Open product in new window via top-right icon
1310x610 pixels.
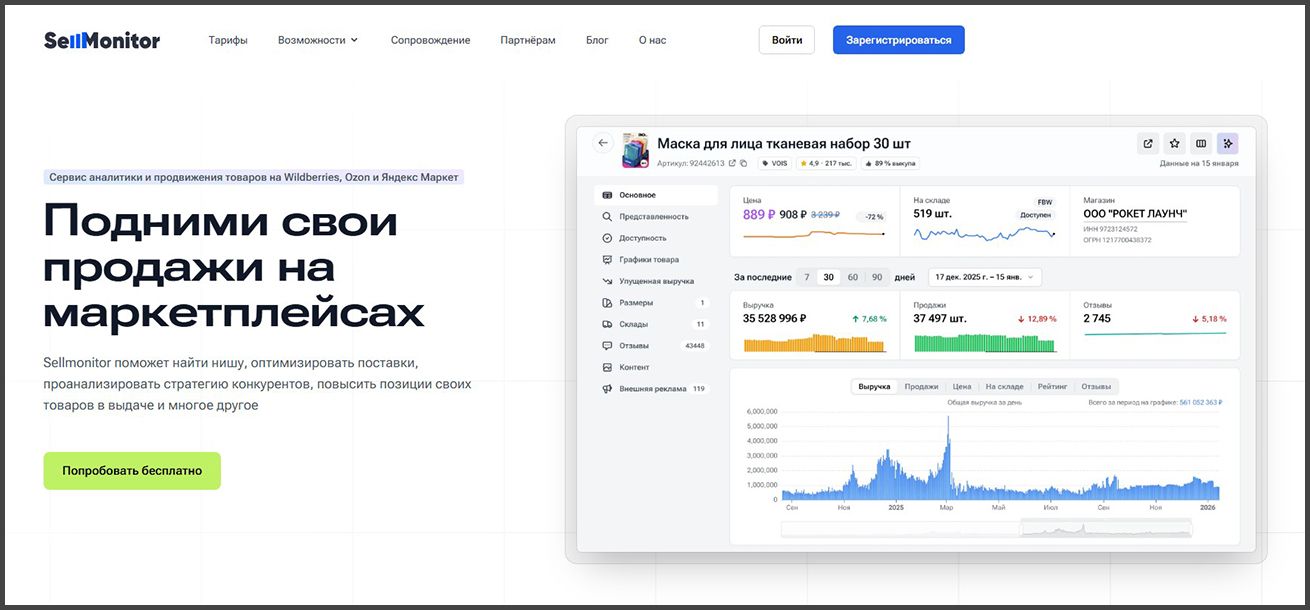[1148, 143]
